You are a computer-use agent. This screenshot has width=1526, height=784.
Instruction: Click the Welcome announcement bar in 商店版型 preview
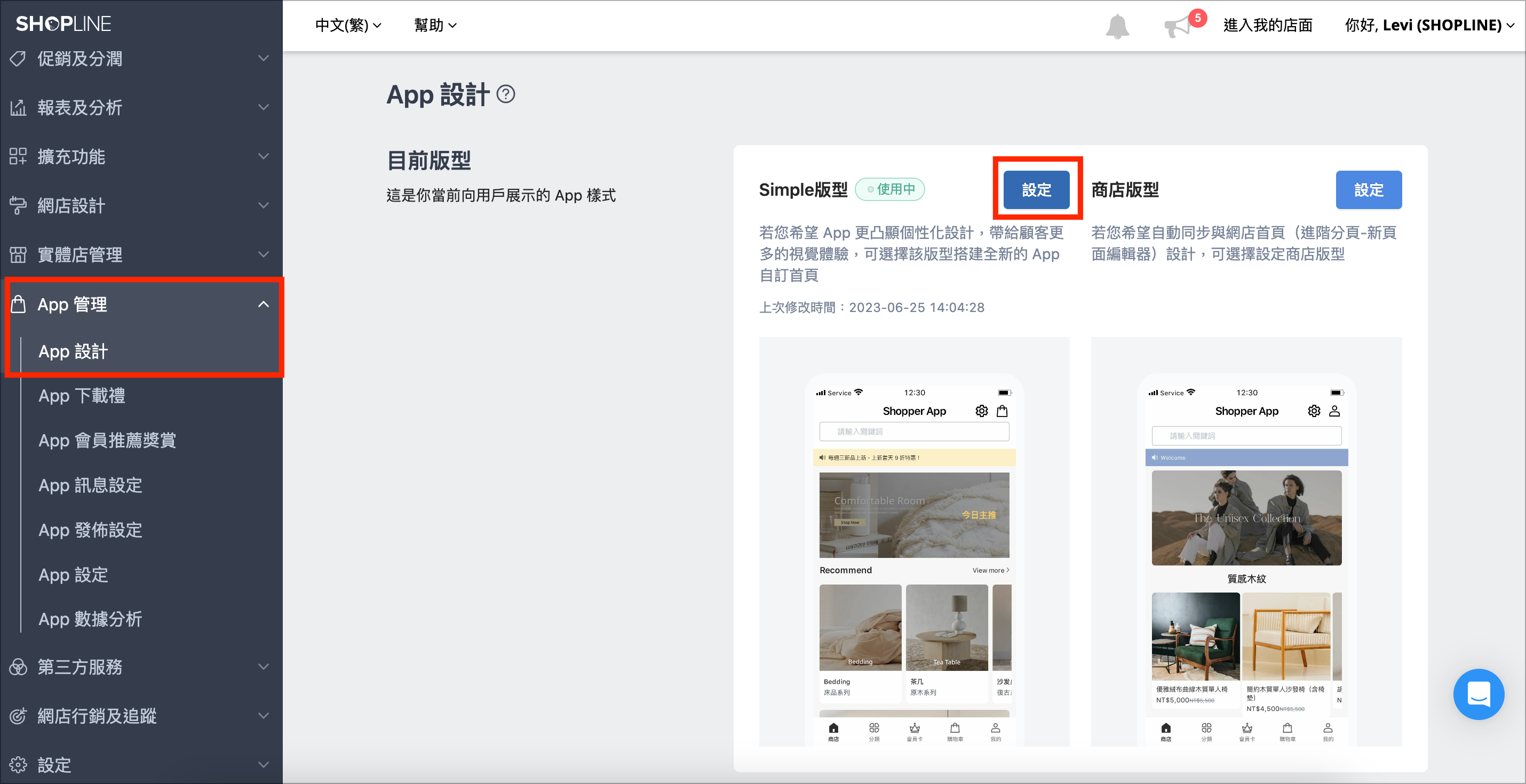[1246, 458]
